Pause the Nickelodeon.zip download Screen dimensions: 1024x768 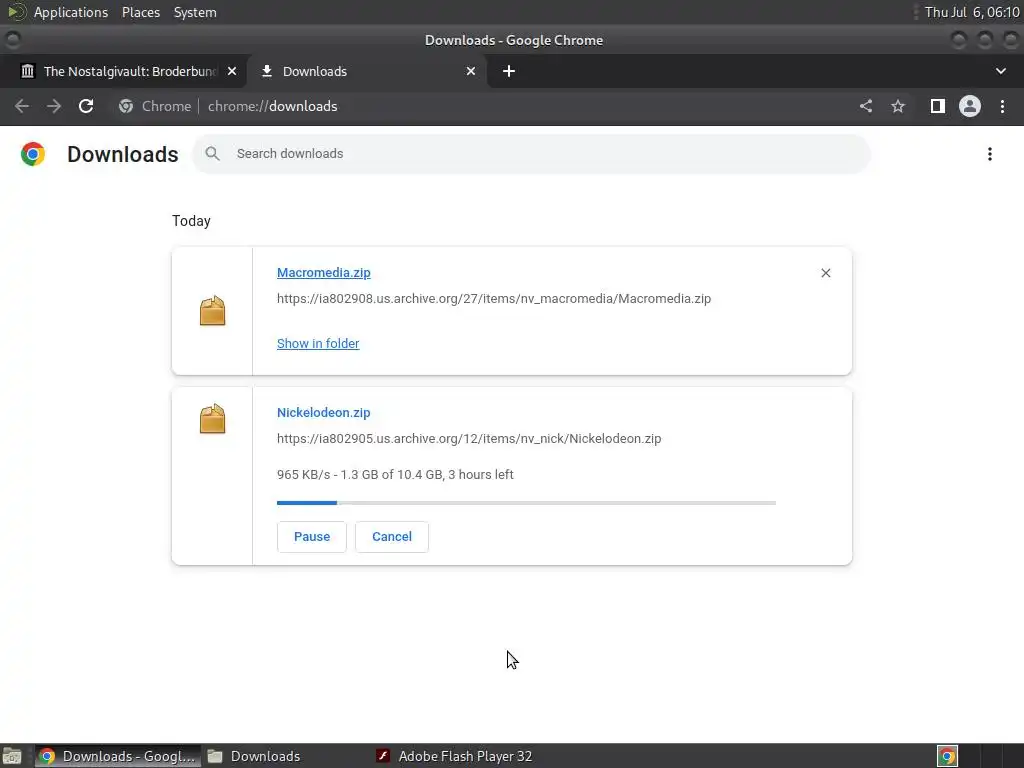tap(312, 537)
